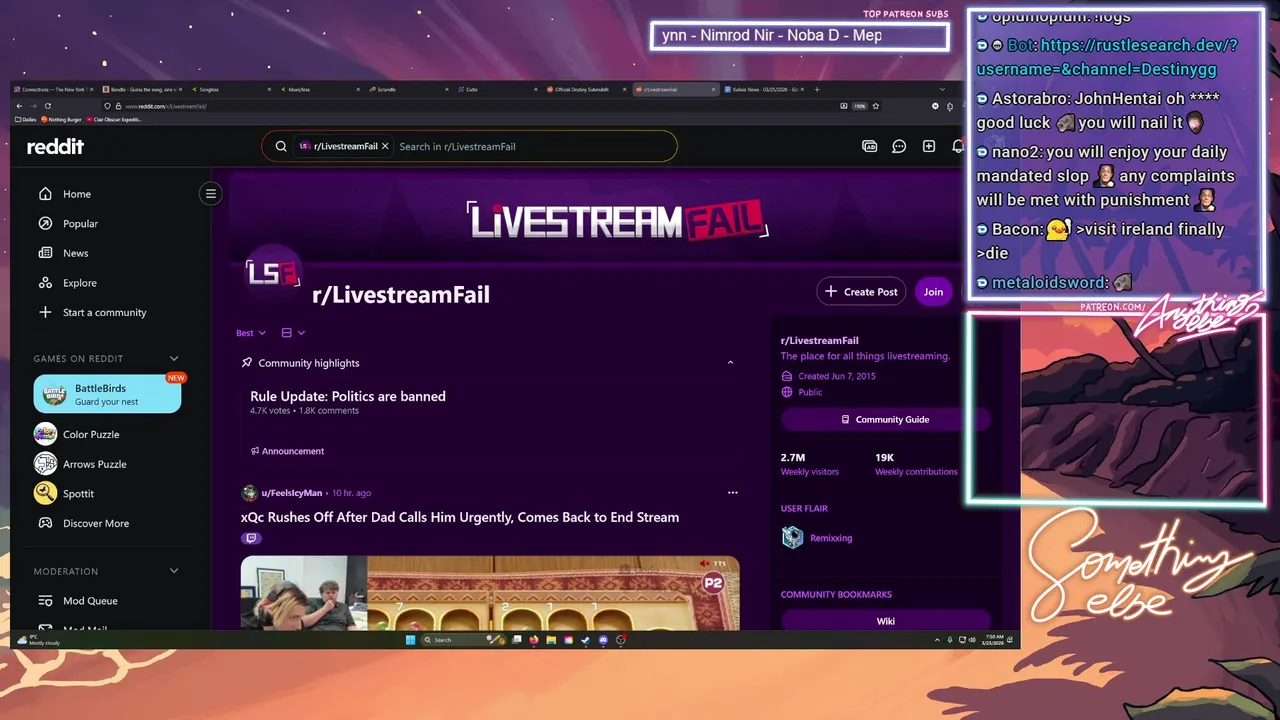Image resolution: width=1280 pixels, height=720 pixels.
Task: Open the BattleBirds game card
Action: [x=107, y=394]
